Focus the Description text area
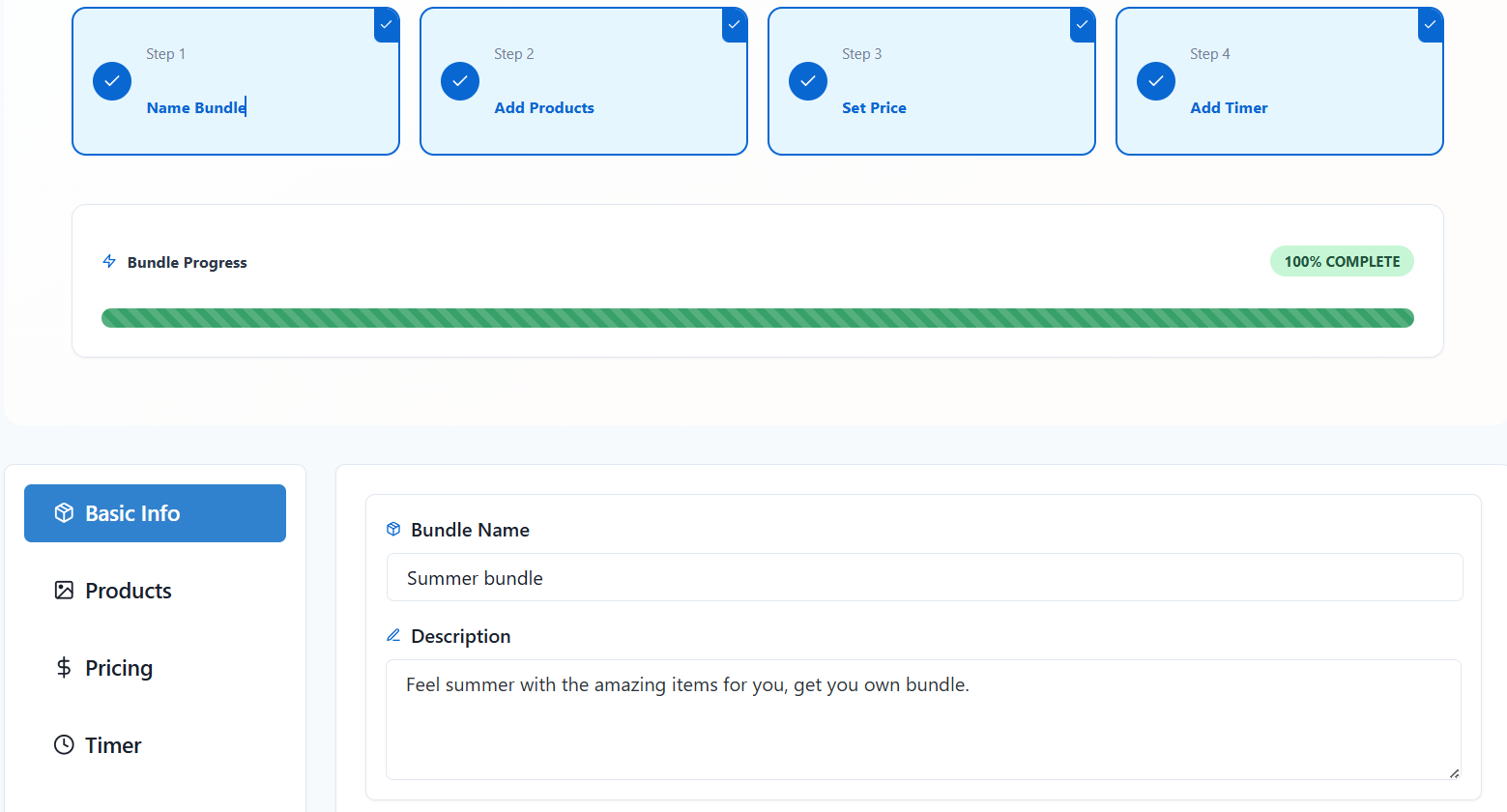Viewport: 1507px width, 812px height. (923, 719)
